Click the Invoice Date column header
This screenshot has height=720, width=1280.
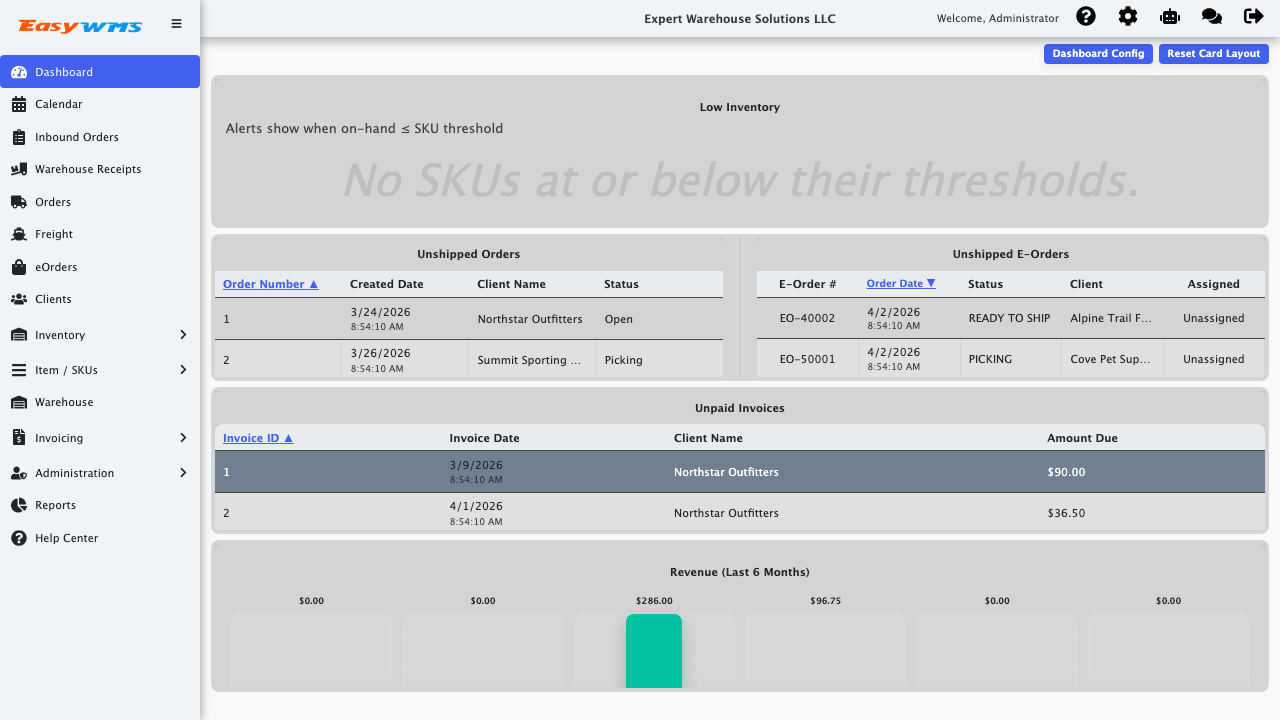click(x=484, y=438)
